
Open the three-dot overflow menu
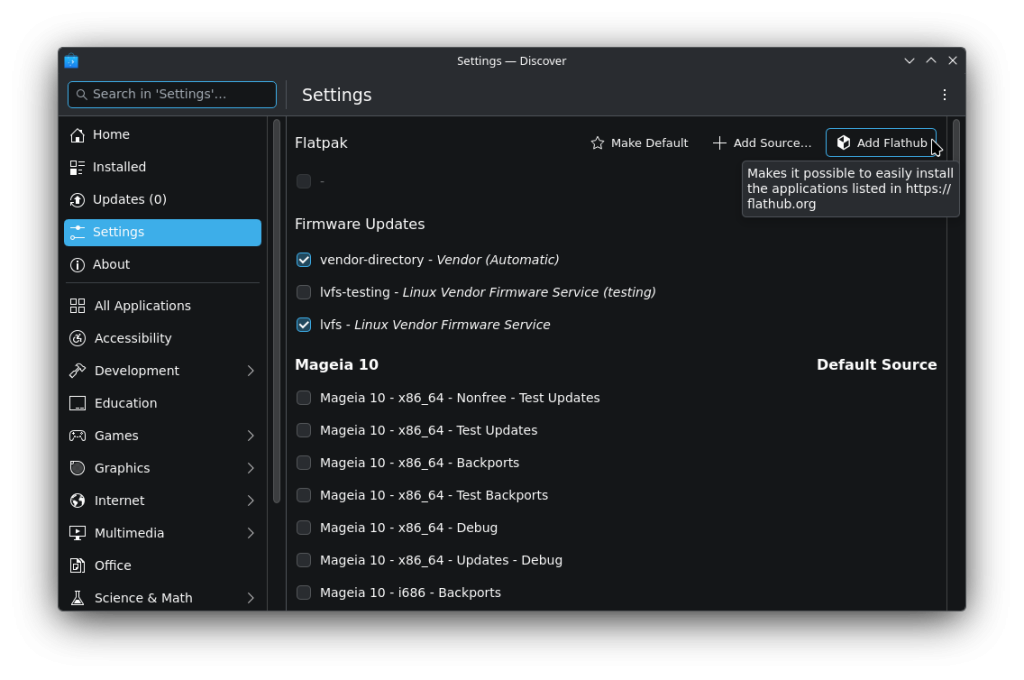[x=944, y=95]
